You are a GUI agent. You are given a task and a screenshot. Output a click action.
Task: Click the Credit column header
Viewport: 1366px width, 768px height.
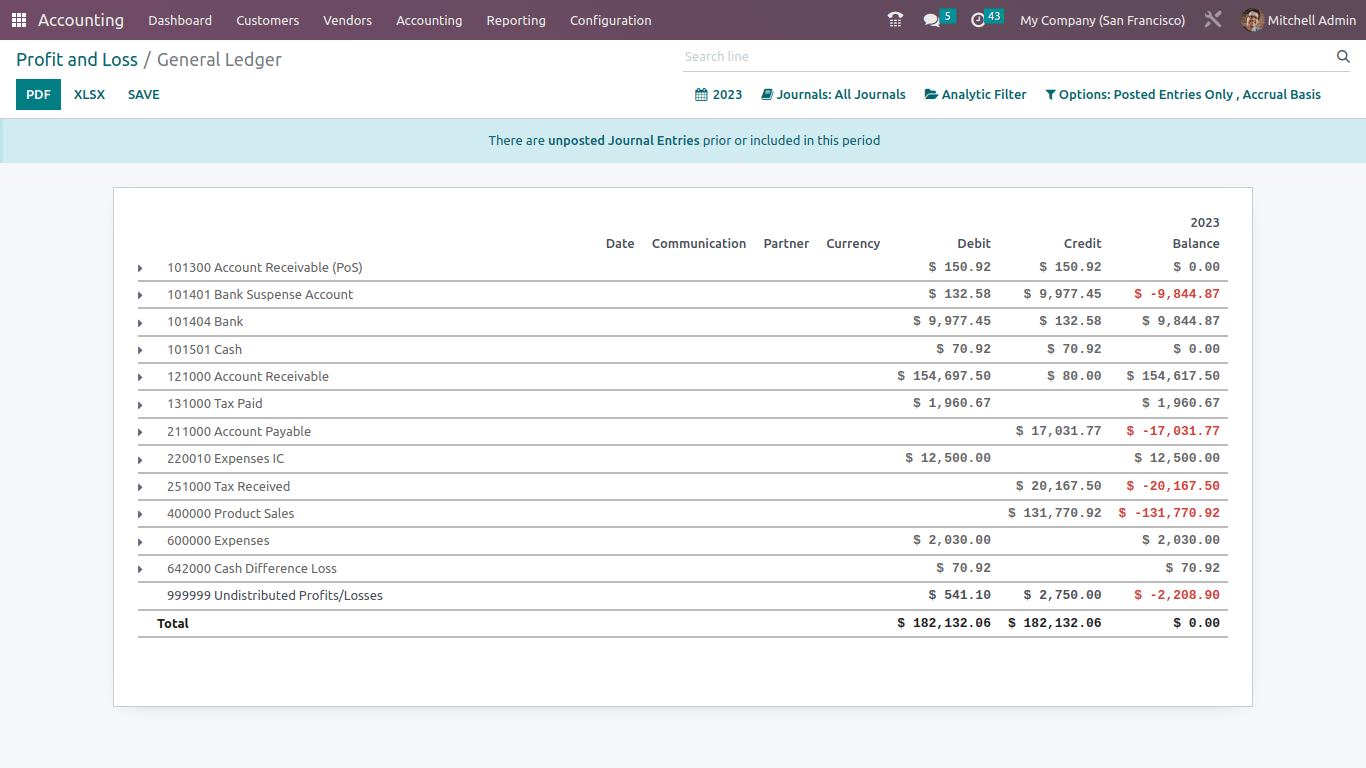pos(1082,244)
